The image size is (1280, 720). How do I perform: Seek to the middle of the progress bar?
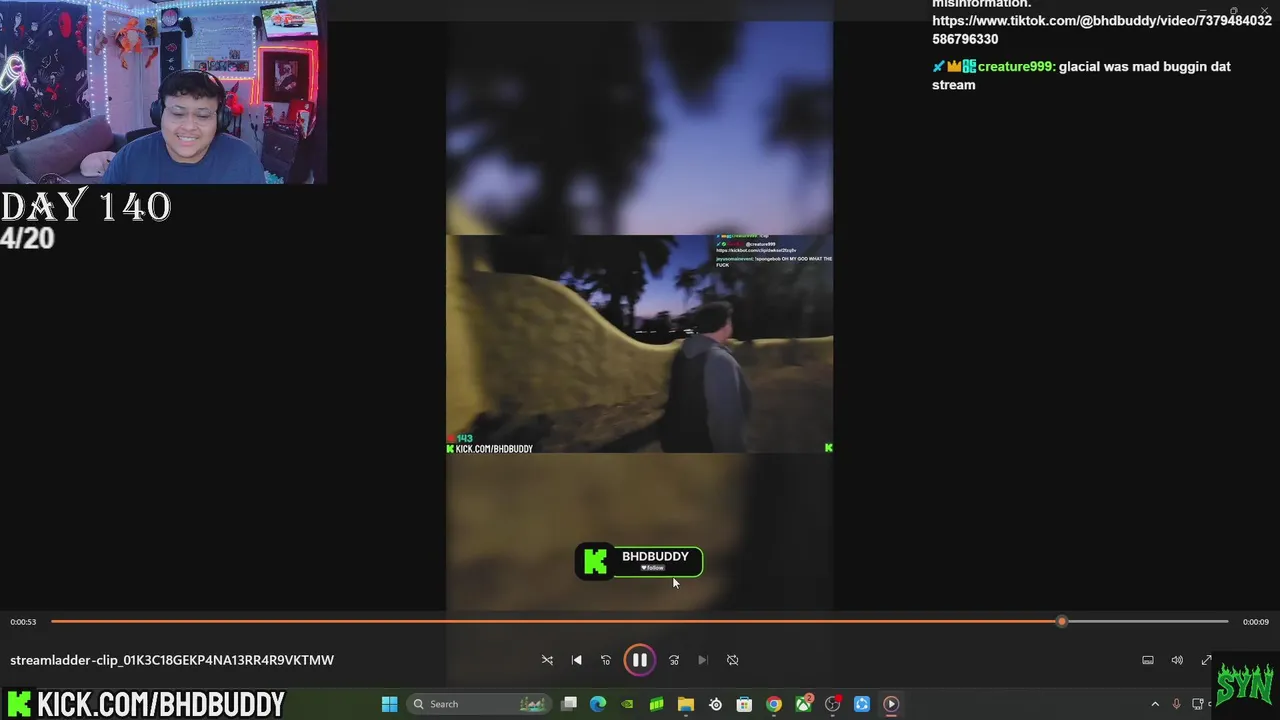(x=640, y=622)
